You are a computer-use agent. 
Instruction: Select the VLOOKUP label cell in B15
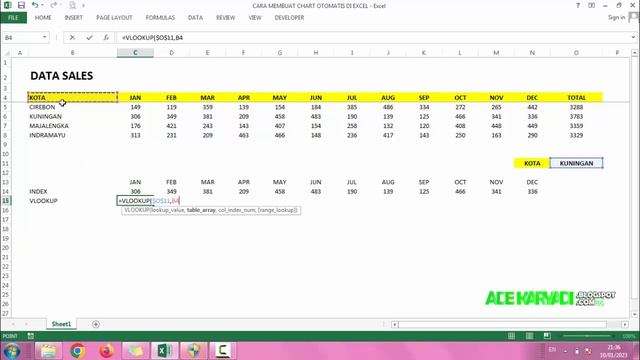coord(73,201)
